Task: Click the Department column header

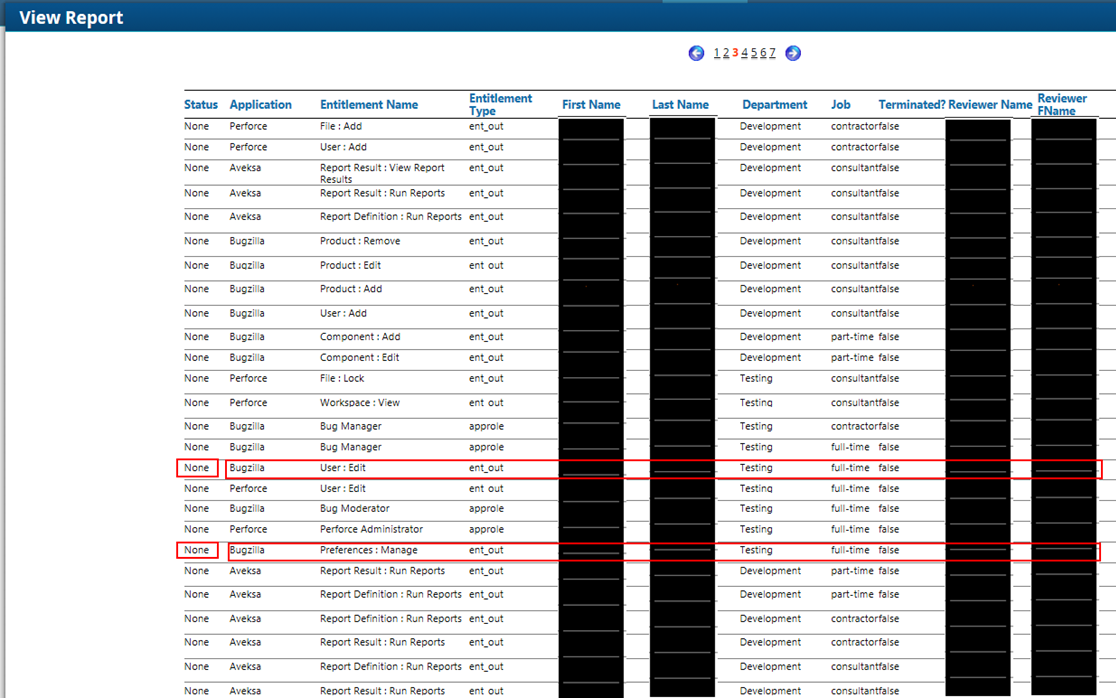Action: [x=774, y=105]
